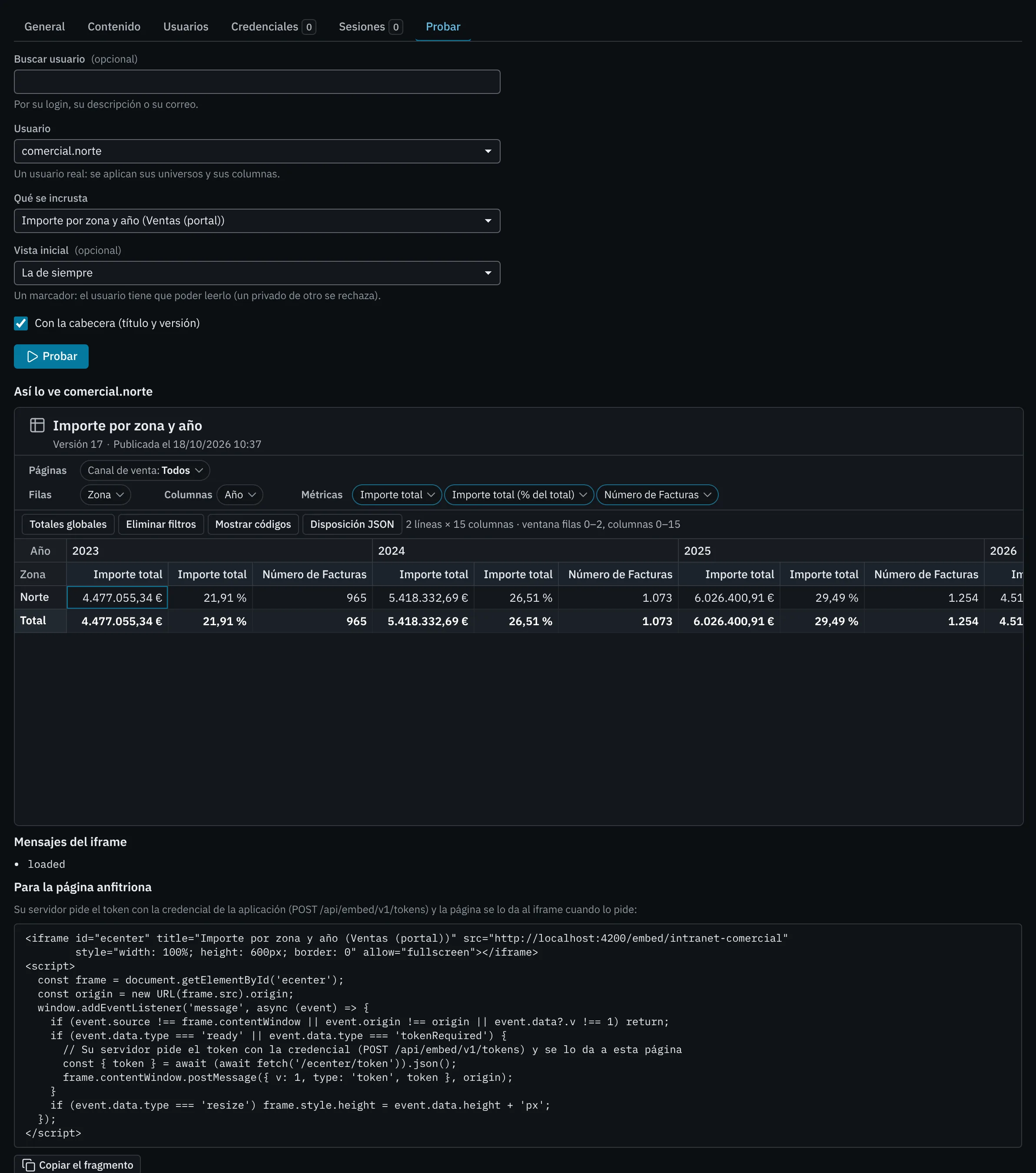Click the play icon on the Probar button
This screenshot has width=1036, height=1173.
[x=32, y=357]
